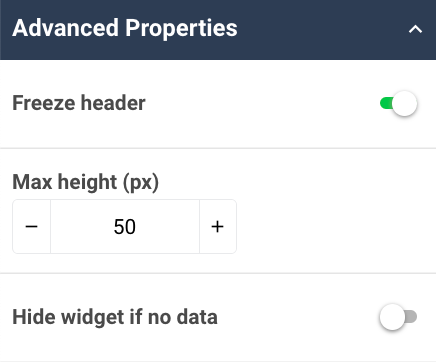Click the minus icon beside 50
Image resolution: width=436 pixels, height=362 pixels.
[x=32, y=227]
